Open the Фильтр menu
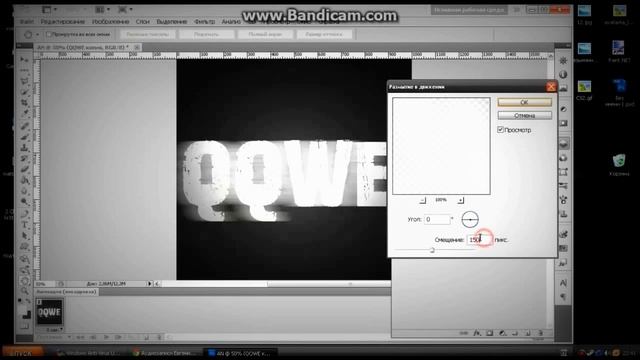 [x=204, y=21]
